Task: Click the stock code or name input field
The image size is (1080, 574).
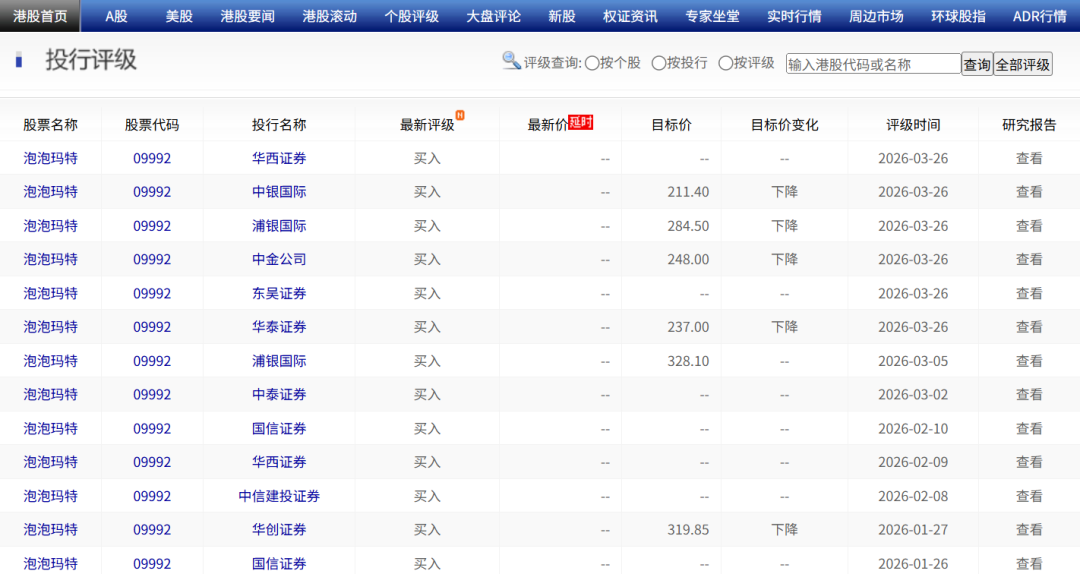Action: pos(873,64)
